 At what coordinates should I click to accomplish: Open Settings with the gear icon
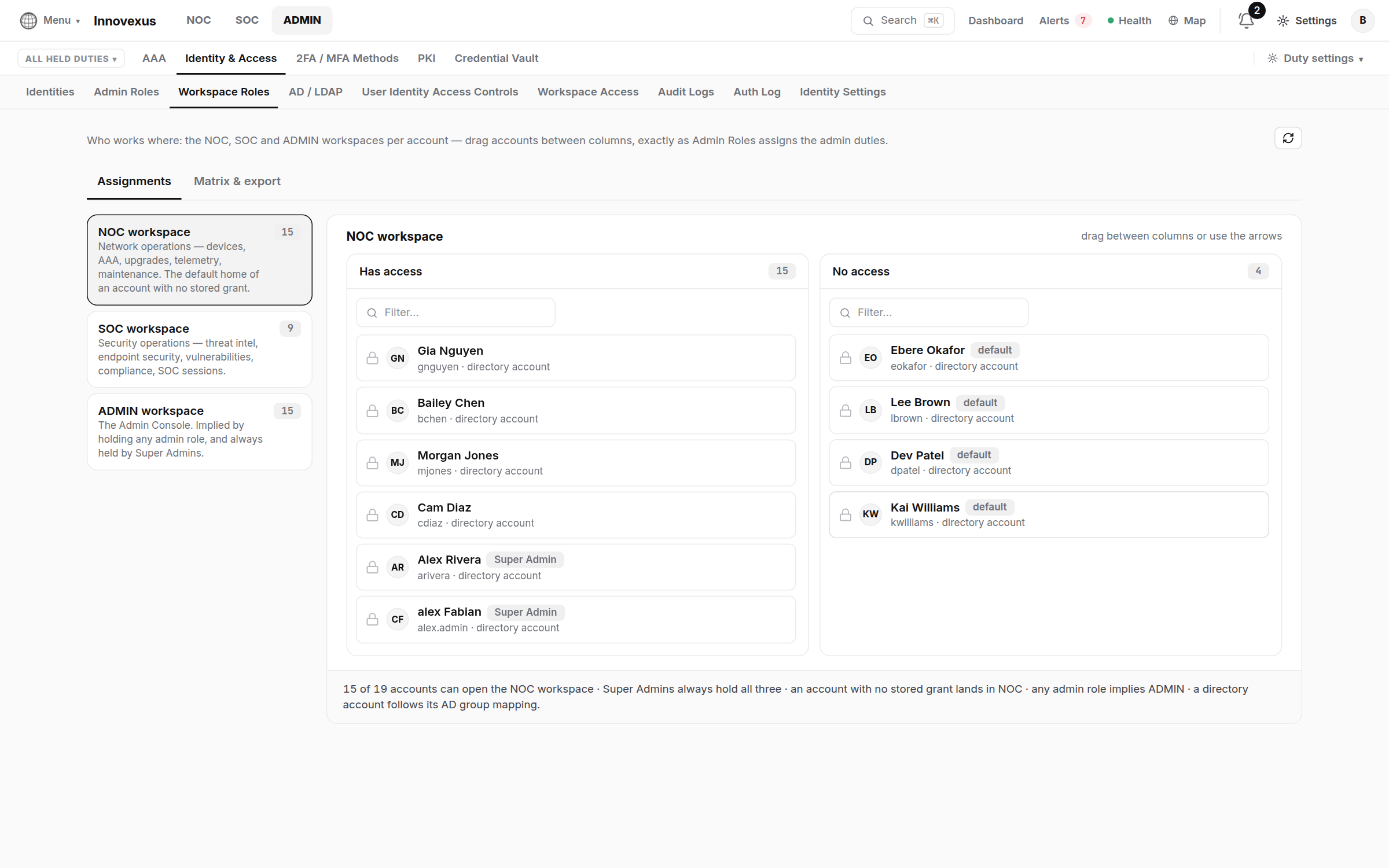tap(1307, 20)
